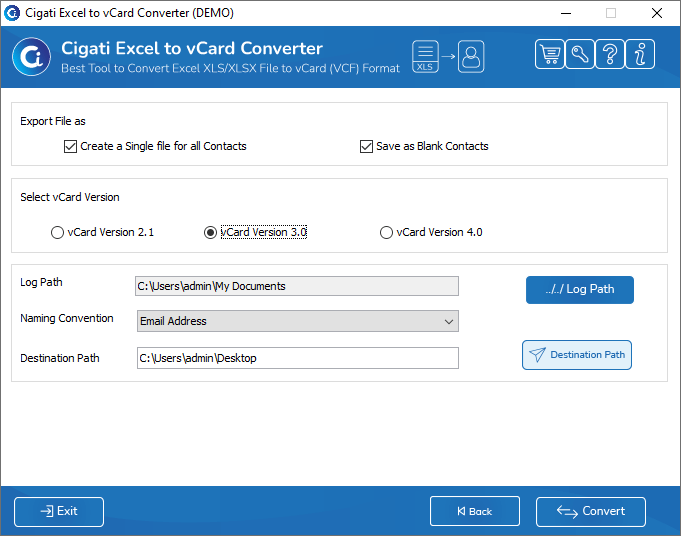
Task: Select vCard Version 2.1 radio button
Action: pyautogui.click(x=57, y=232)
